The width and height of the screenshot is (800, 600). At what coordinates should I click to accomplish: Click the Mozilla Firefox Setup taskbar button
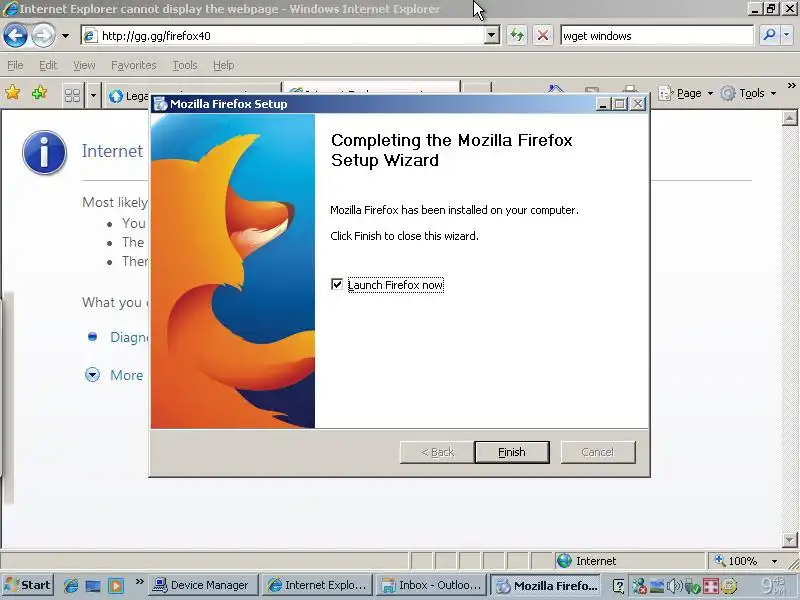point(545,585)
